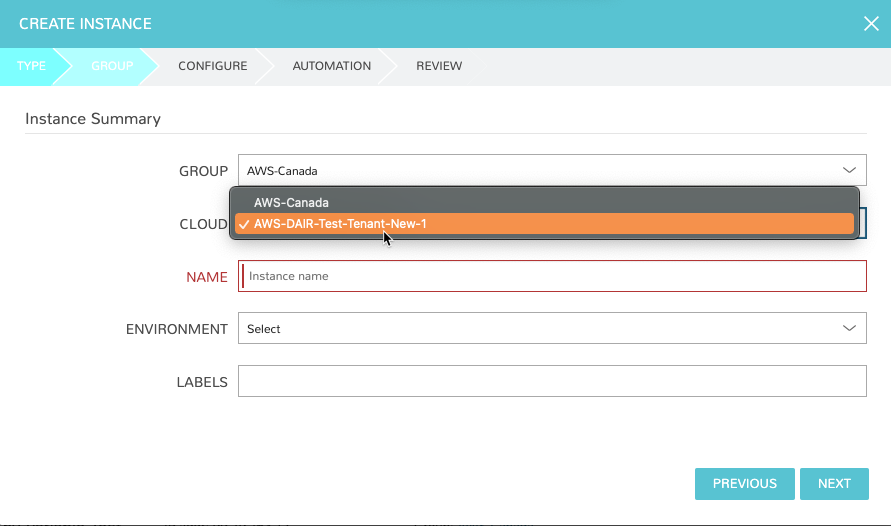Click the CLOUD field label
Viewport: 891px width, 526px height.
pos(203,224)
